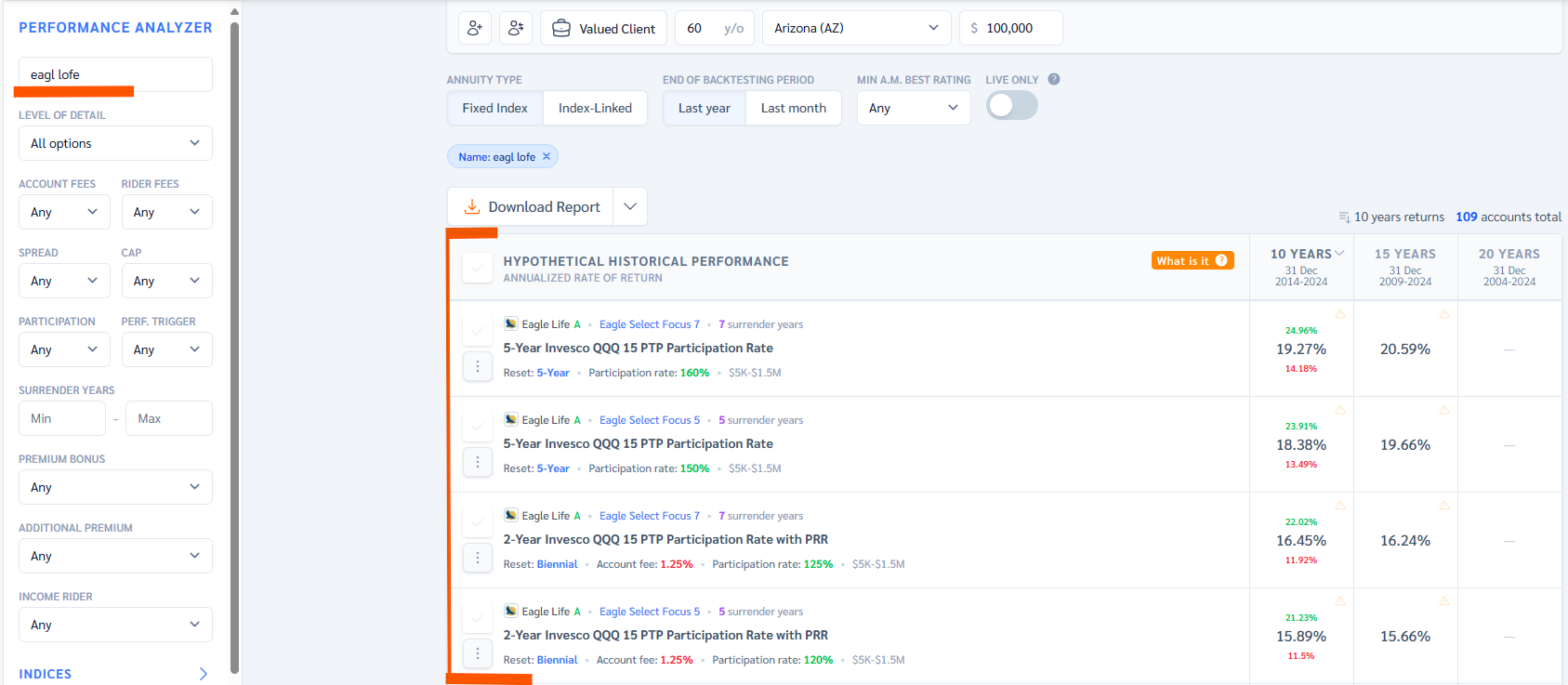The image size is (1568, 685).
Task: Click the sort icon beside '10 years returns'
Action: (x=1344, y=217)
